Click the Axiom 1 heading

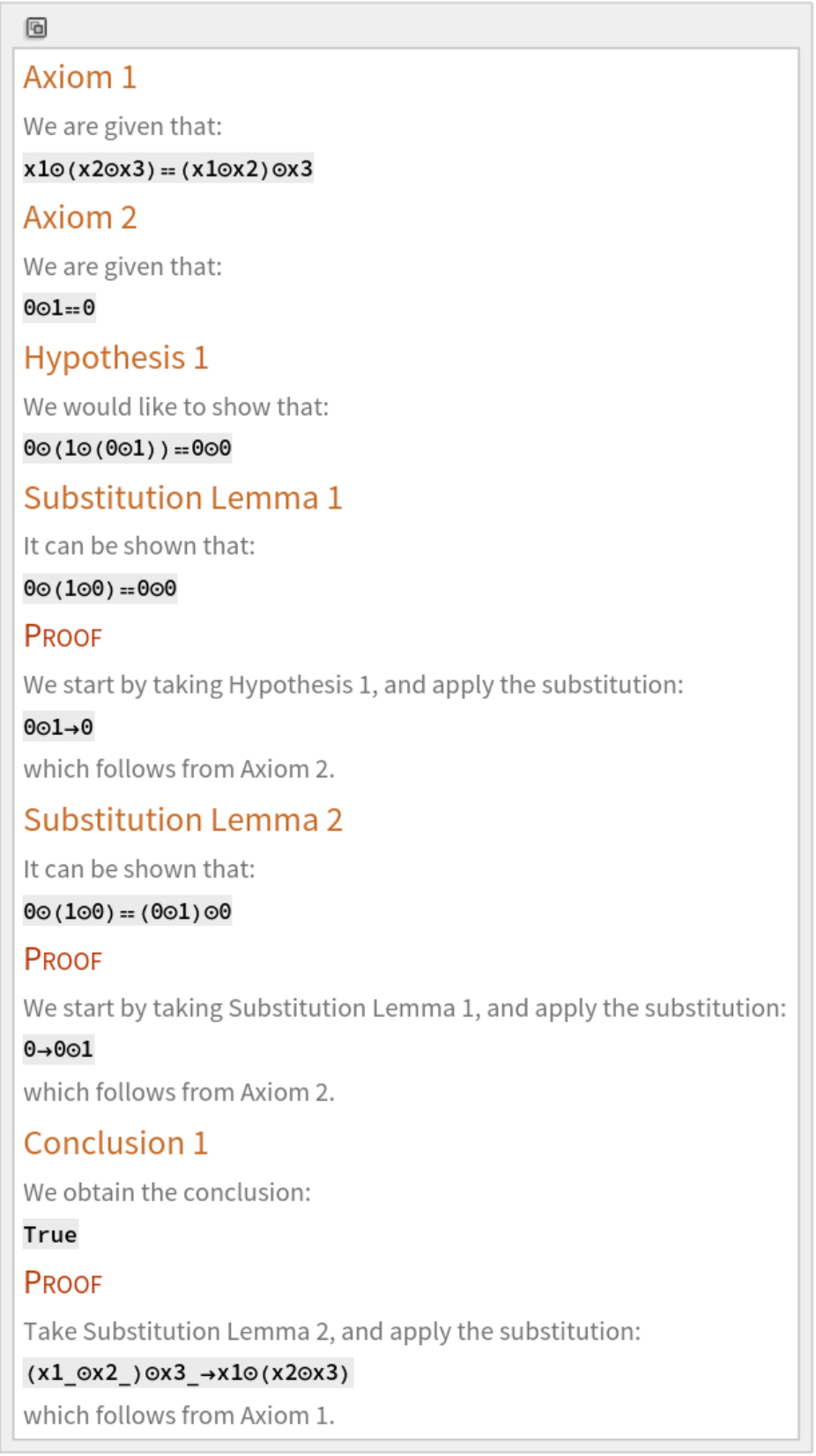click(80, 78)
